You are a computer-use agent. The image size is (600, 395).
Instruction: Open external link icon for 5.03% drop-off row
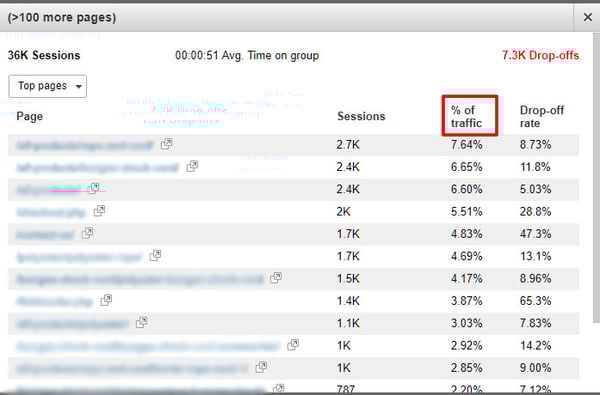coord(93,188)
